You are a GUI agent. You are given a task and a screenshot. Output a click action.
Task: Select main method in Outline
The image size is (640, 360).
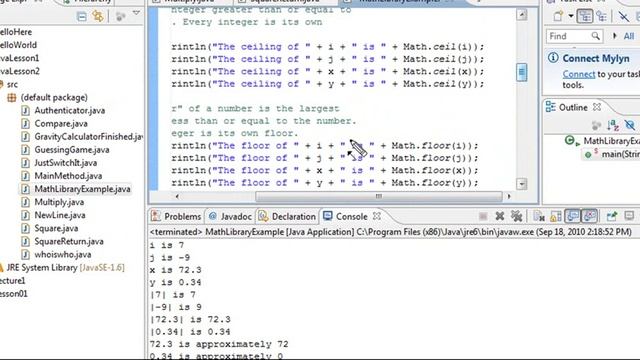coord(612,154)
